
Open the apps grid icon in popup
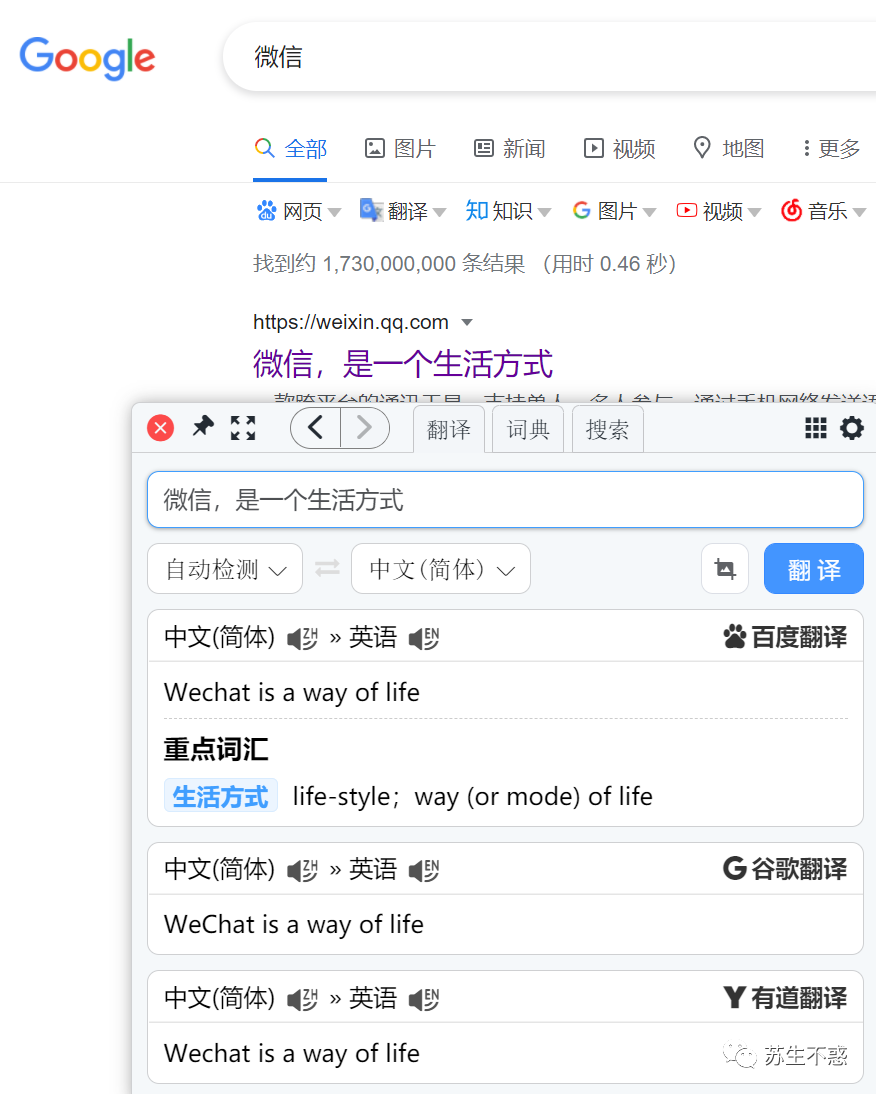point(815,428)
